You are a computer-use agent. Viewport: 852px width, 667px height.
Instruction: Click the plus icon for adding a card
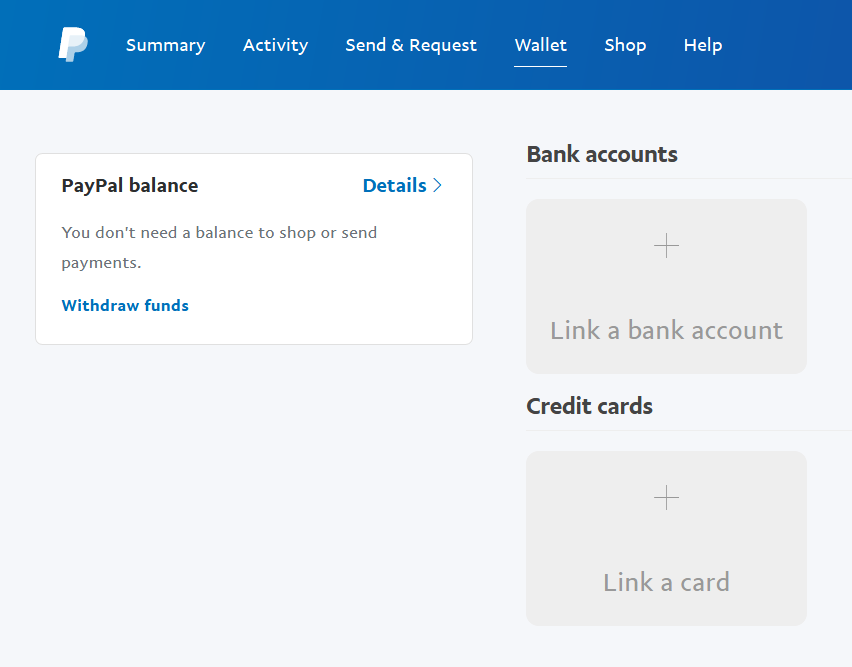666,498
